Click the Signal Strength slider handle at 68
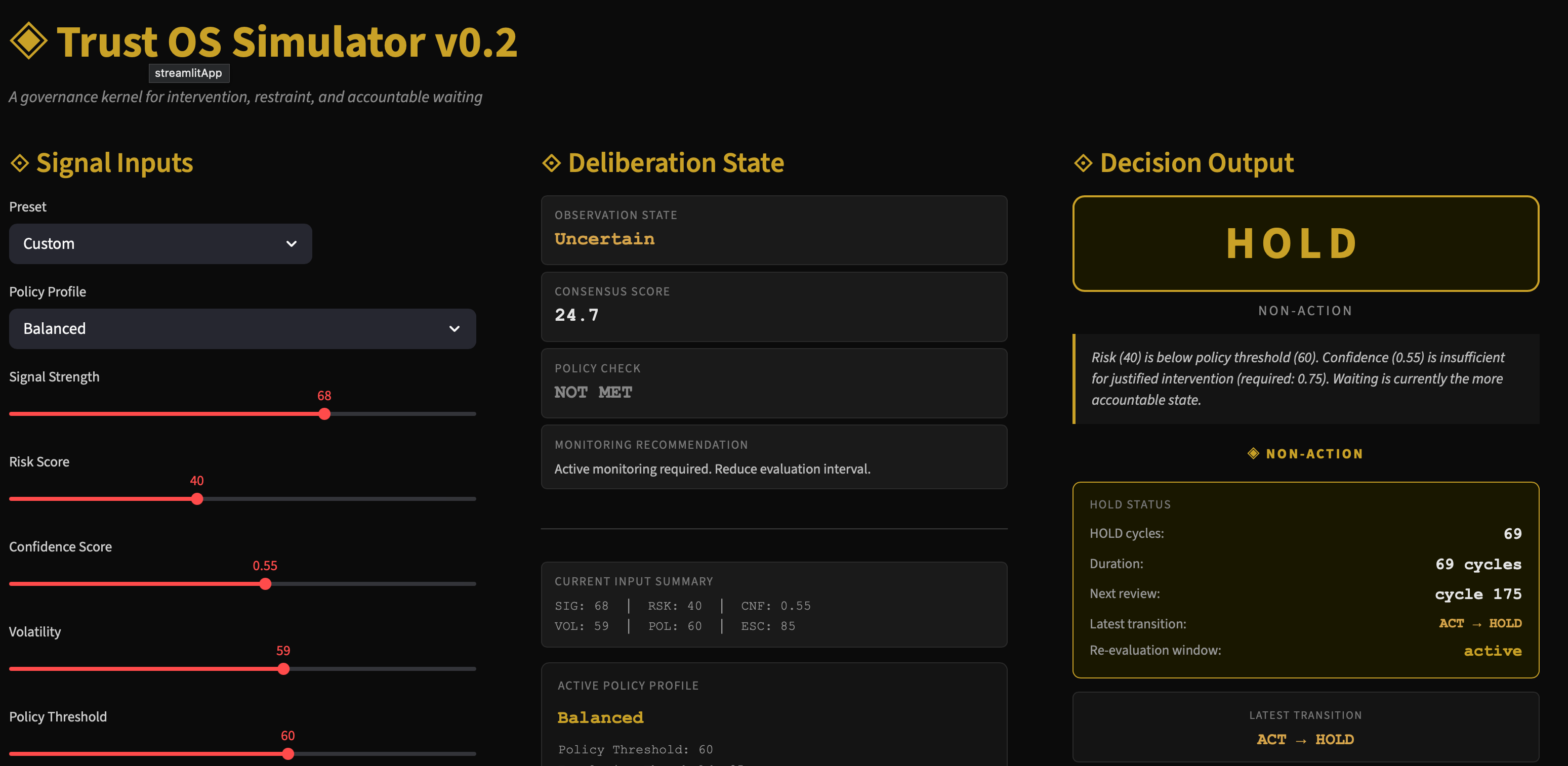1568x766 pixels. [x=324, y=414]
